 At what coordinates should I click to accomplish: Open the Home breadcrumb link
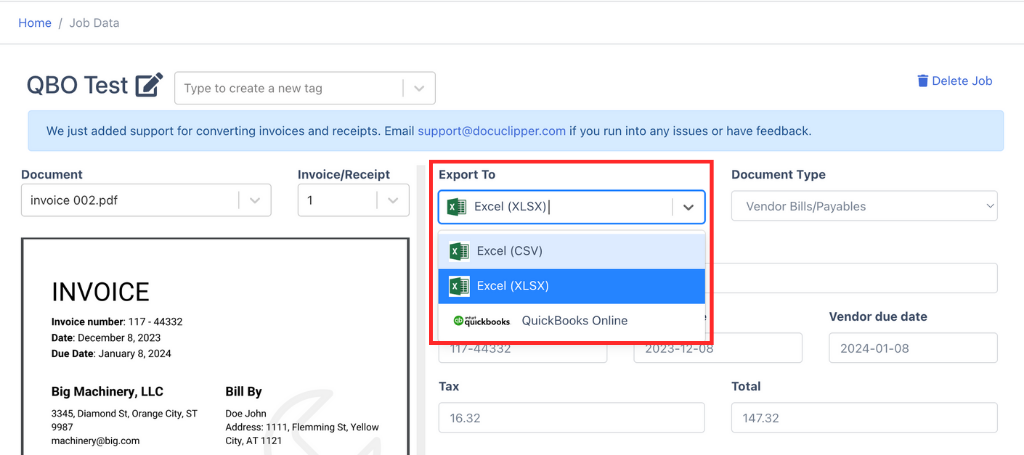tap(35, 23)
